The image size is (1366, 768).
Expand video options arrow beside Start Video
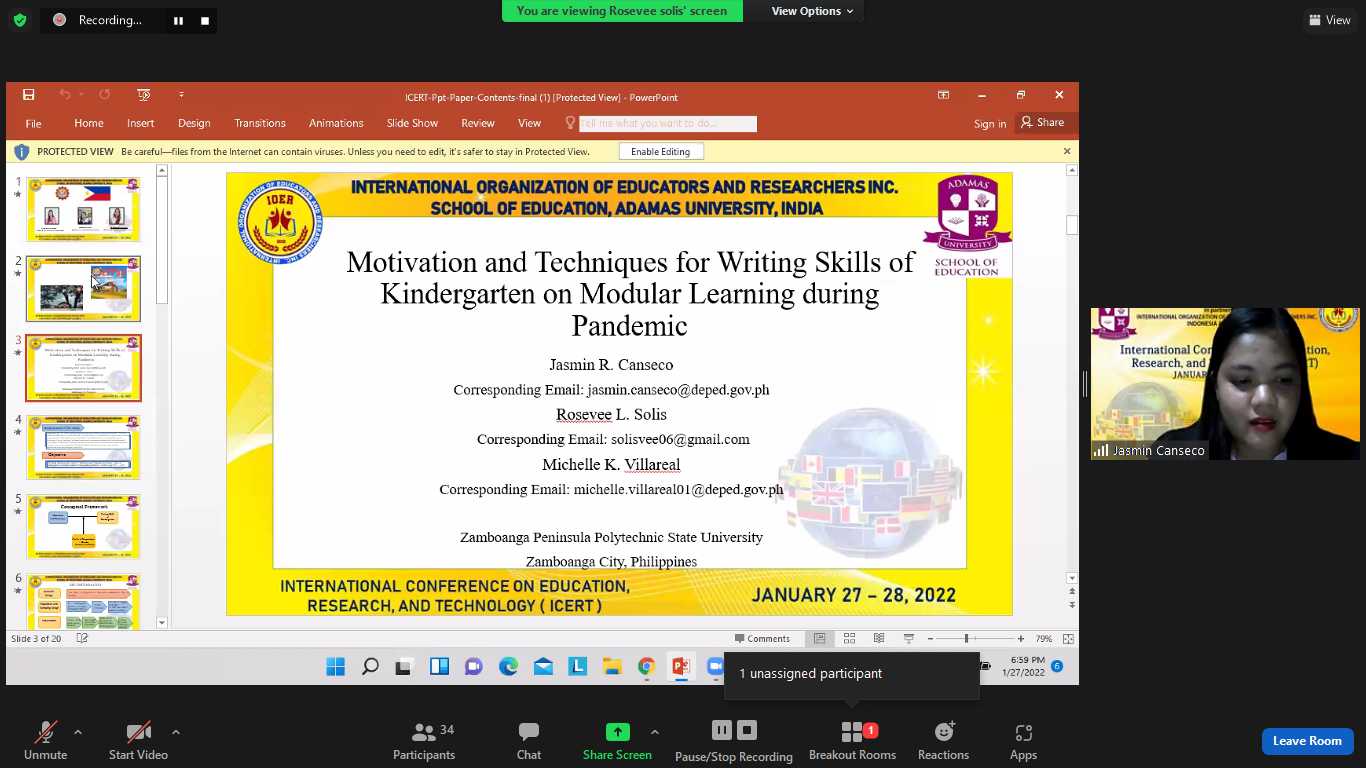tap(176, 732)
